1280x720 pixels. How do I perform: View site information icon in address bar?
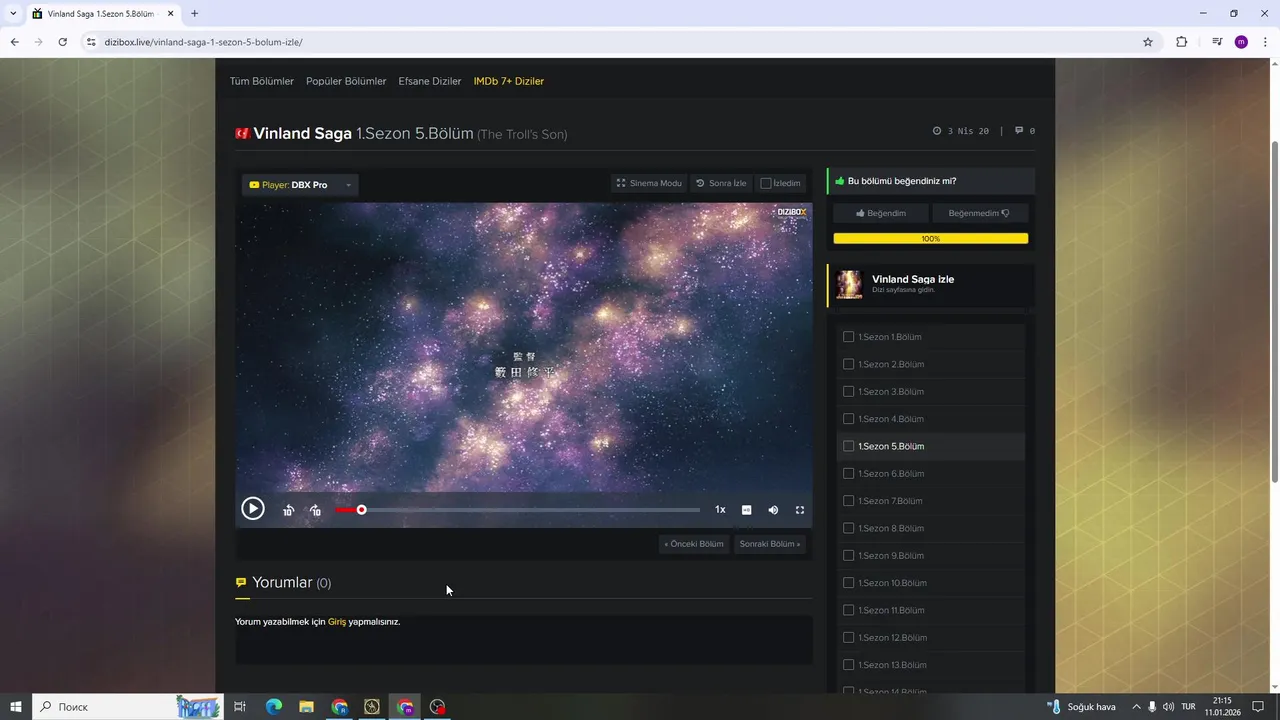point(91,42)
